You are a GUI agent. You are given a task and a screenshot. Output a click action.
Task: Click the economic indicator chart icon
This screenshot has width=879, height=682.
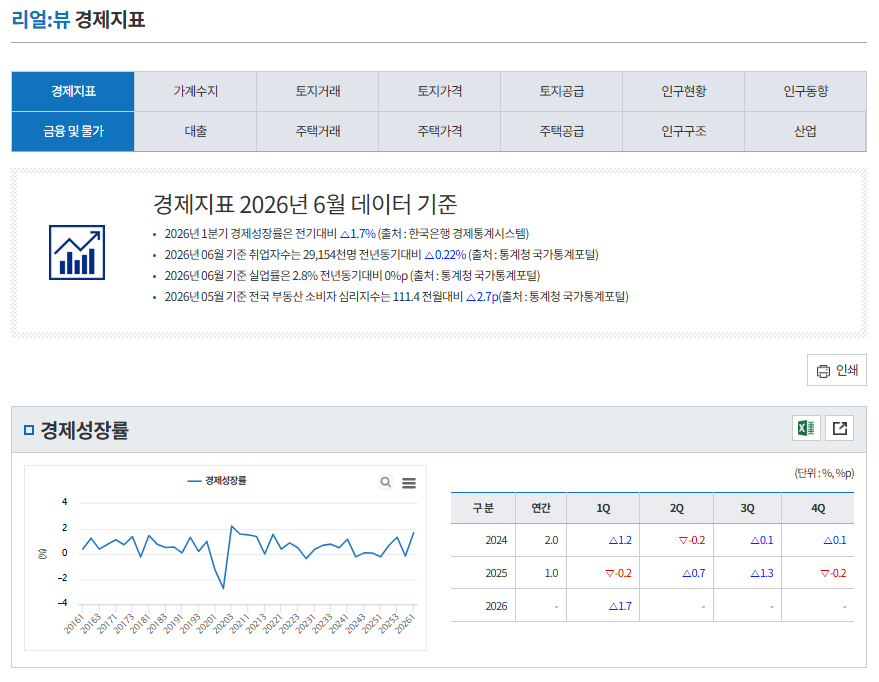[77, 253]
